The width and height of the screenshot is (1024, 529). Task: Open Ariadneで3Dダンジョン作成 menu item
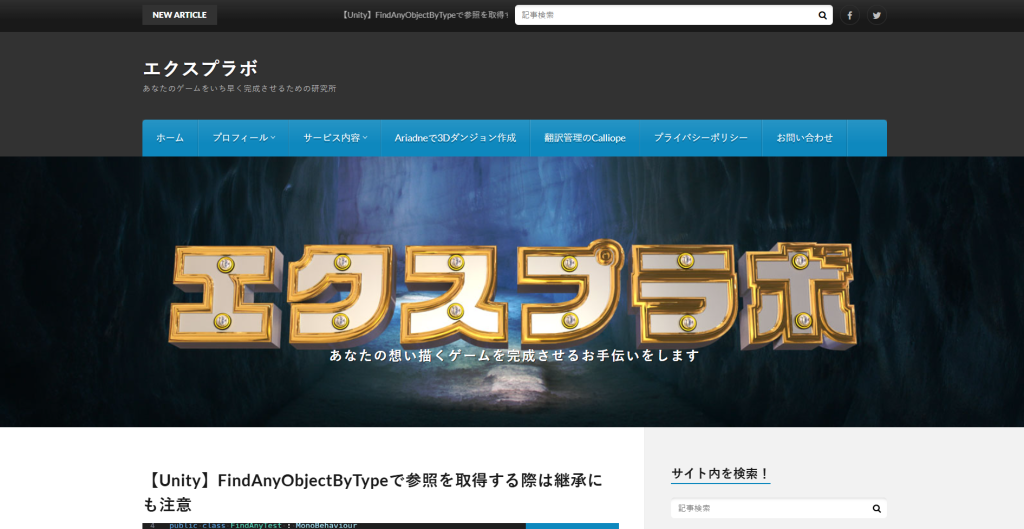(x=455, y=138)
